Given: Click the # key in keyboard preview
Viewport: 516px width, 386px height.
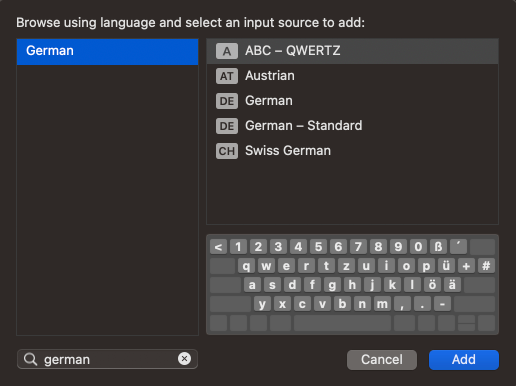Looking at the screenshot, I should click(x=486, y=266).
